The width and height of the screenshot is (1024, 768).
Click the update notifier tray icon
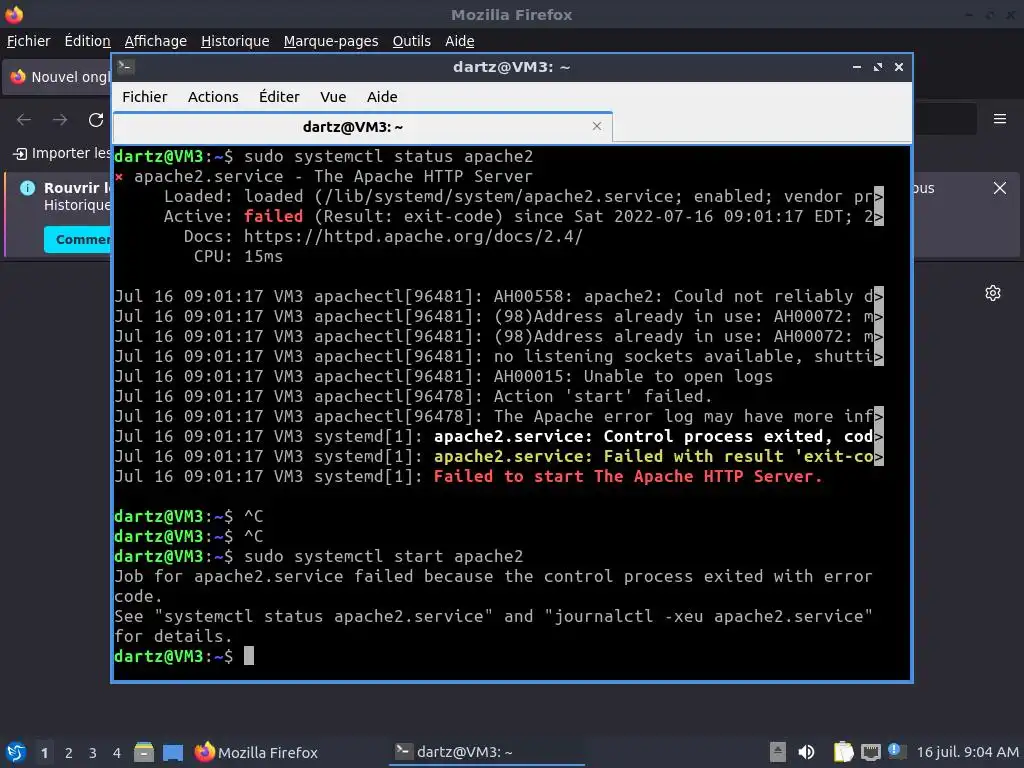click(x=897, y=752)
